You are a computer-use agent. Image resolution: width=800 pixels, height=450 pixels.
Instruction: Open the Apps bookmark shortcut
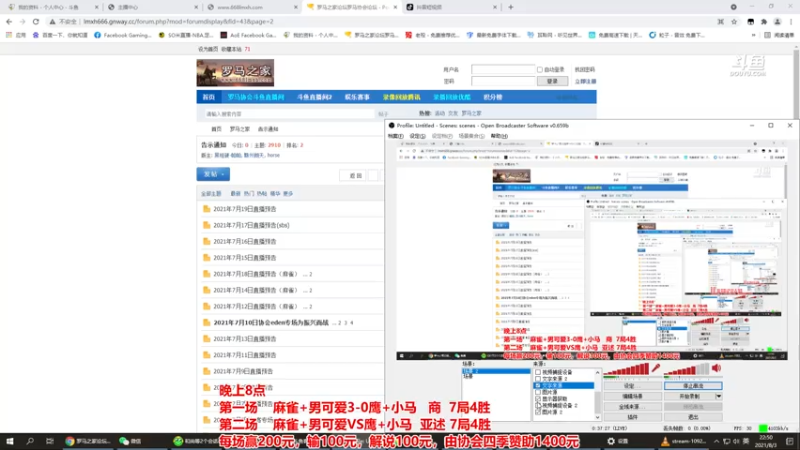coord(16,35)
